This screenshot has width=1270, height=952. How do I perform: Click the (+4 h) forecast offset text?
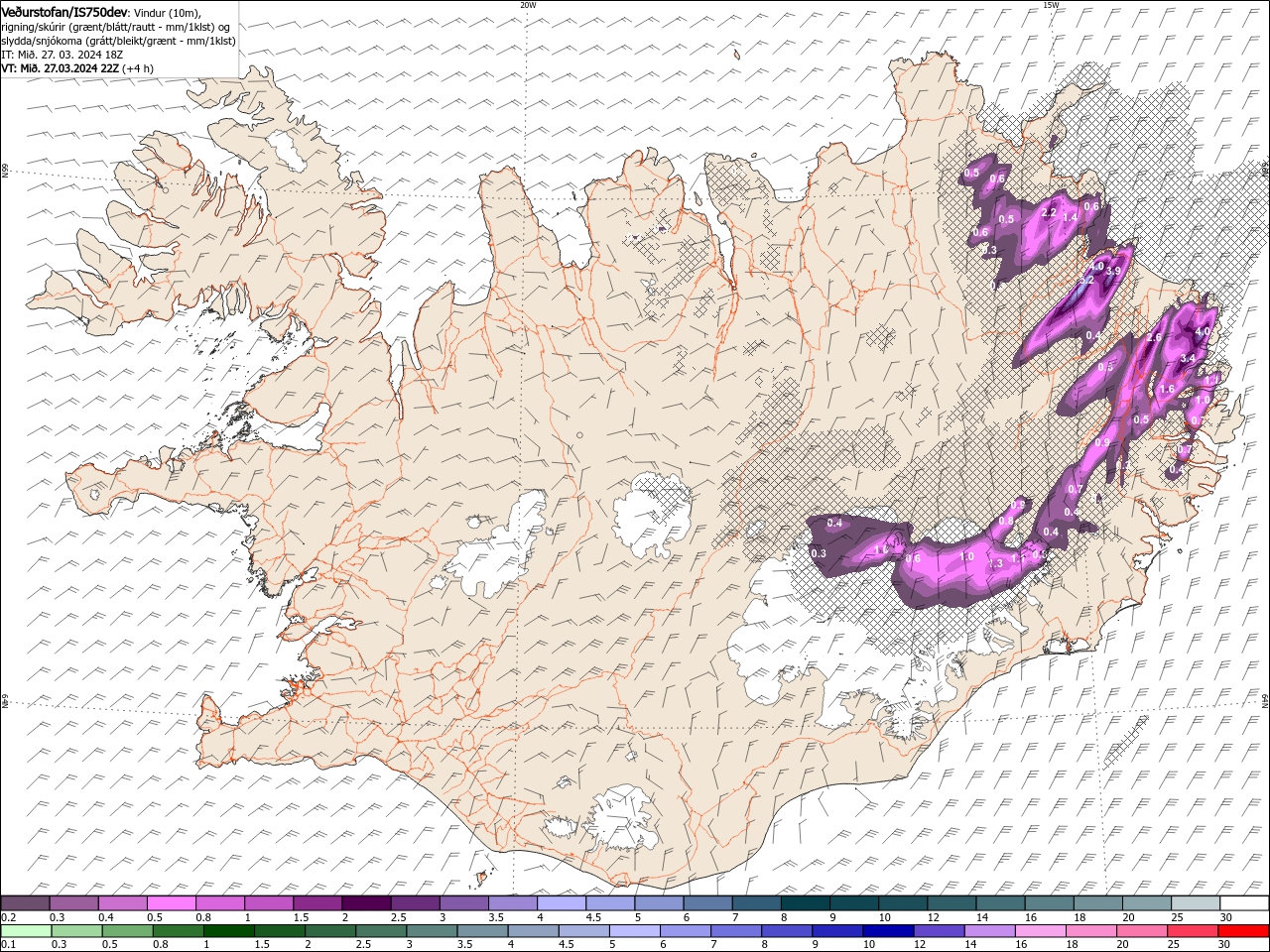[x=138, y=68]
